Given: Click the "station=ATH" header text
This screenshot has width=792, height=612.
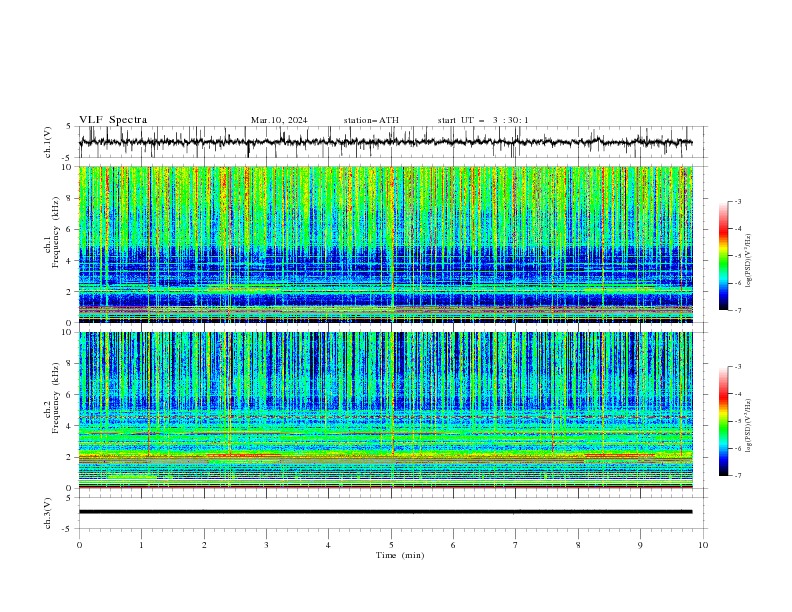Looking at the screenshot, I should point(371,120).
